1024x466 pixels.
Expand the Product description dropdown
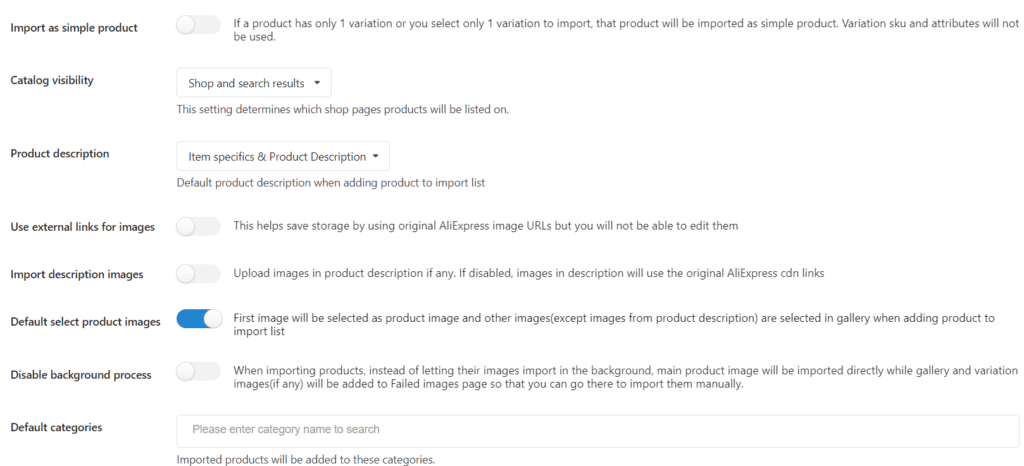click(x=282, y=156)
